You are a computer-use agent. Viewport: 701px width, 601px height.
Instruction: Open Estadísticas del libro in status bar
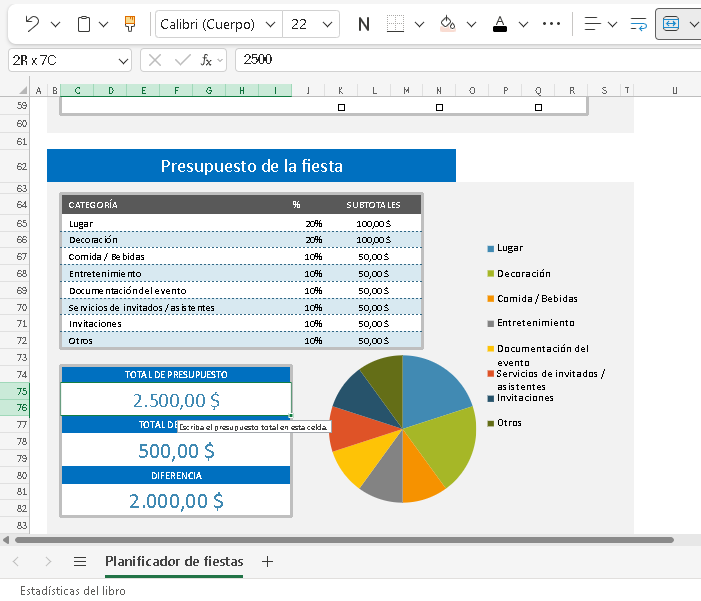[x=73, y=590]
